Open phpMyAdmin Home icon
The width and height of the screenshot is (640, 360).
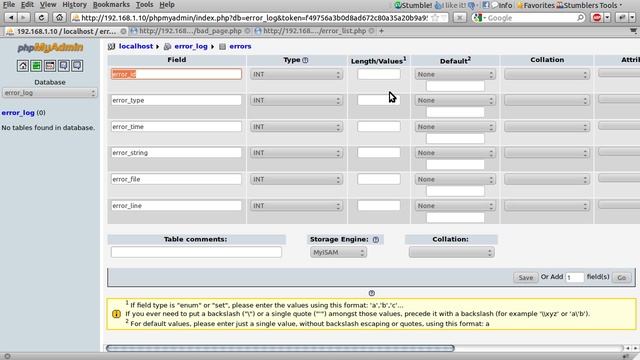coord(23,66)
